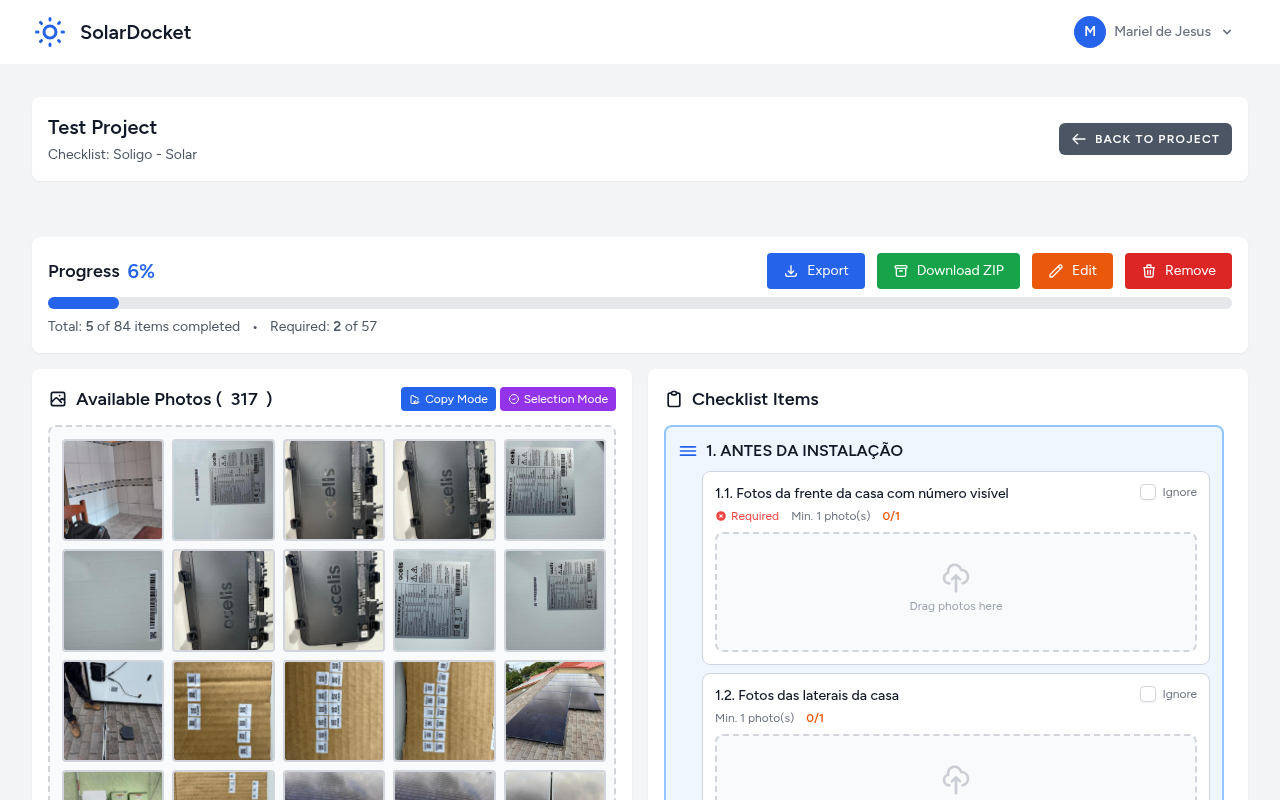This screenshot has height=800, width=1280.
Task: Click the red Required status icon
Action: pos(721,516)
